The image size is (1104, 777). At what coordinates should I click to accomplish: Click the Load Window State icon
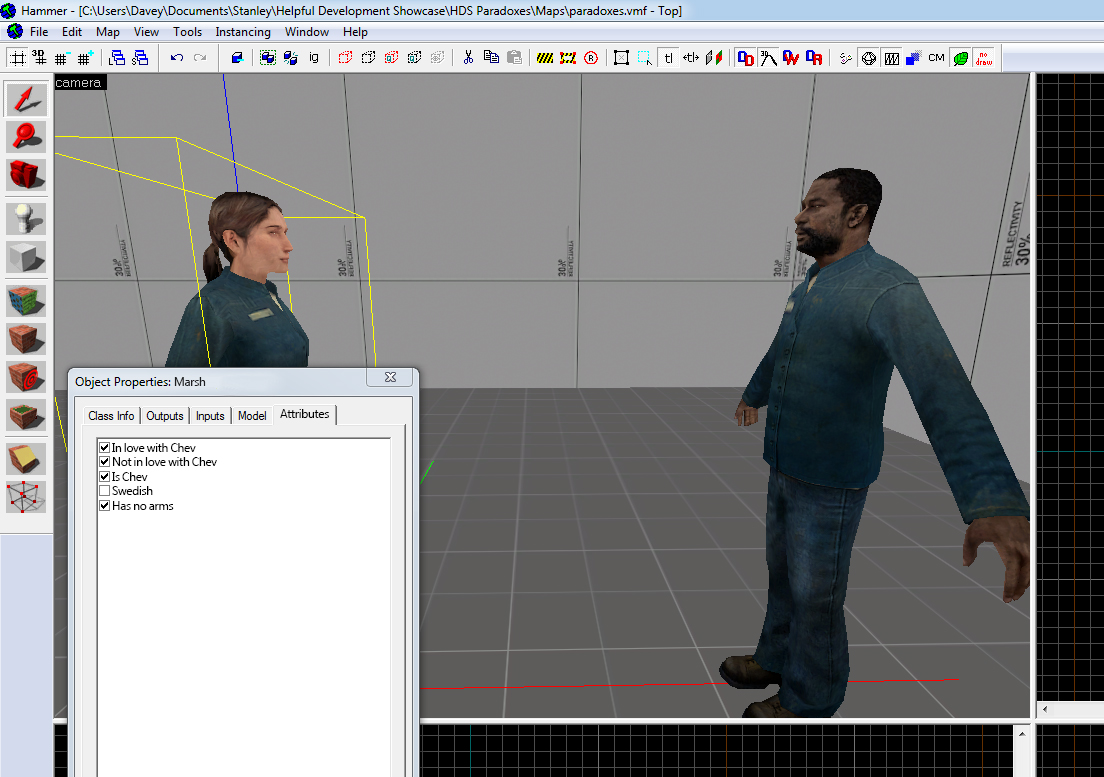(x=117, y=58)
